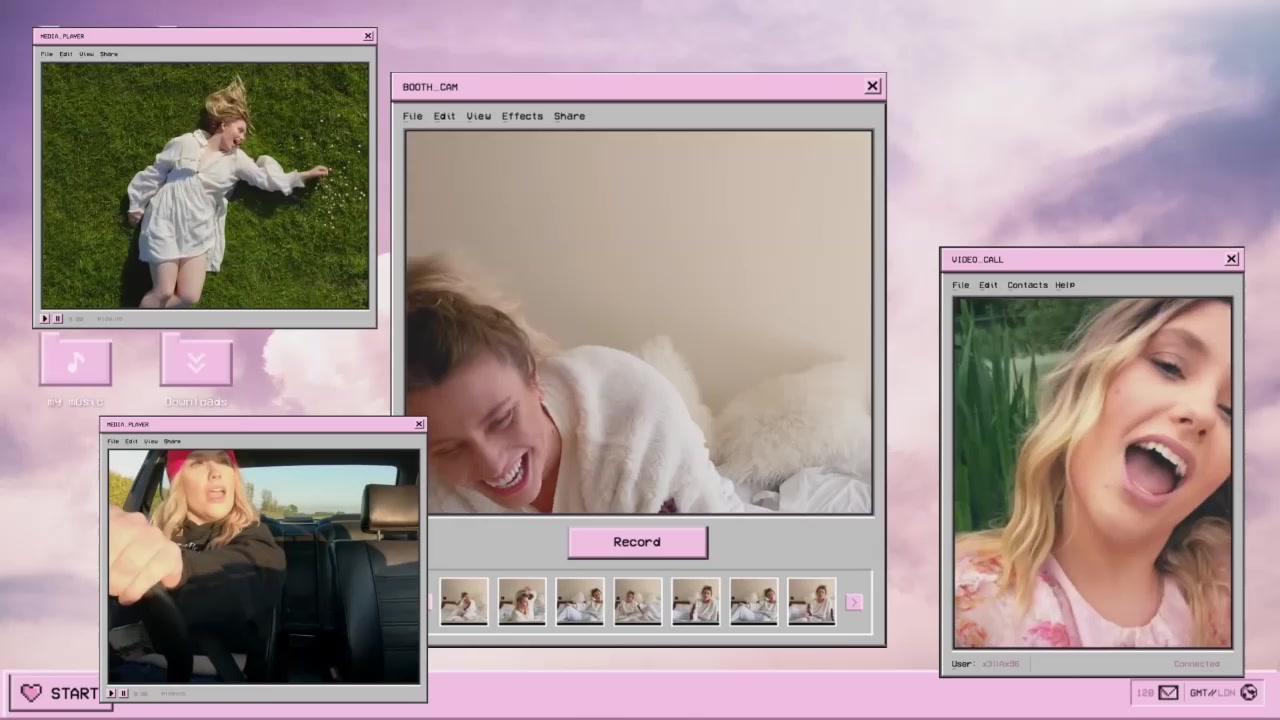Open Contacts menu in VIDEO_CALL window
The image size is (1280, 720).
[1027, 285]
